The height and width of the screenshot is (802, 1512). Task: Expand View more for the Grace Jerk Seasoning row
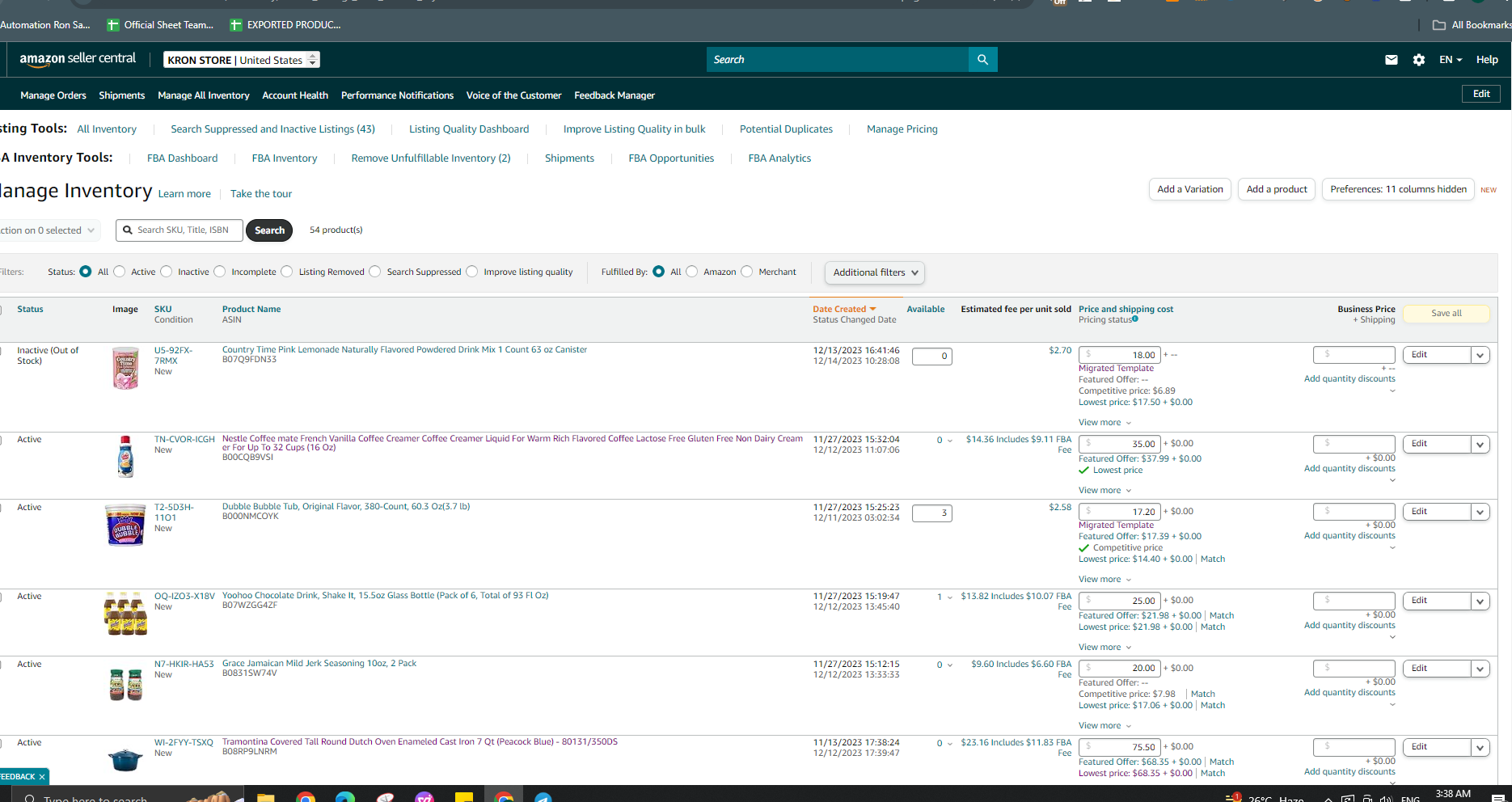(1104, 726)
